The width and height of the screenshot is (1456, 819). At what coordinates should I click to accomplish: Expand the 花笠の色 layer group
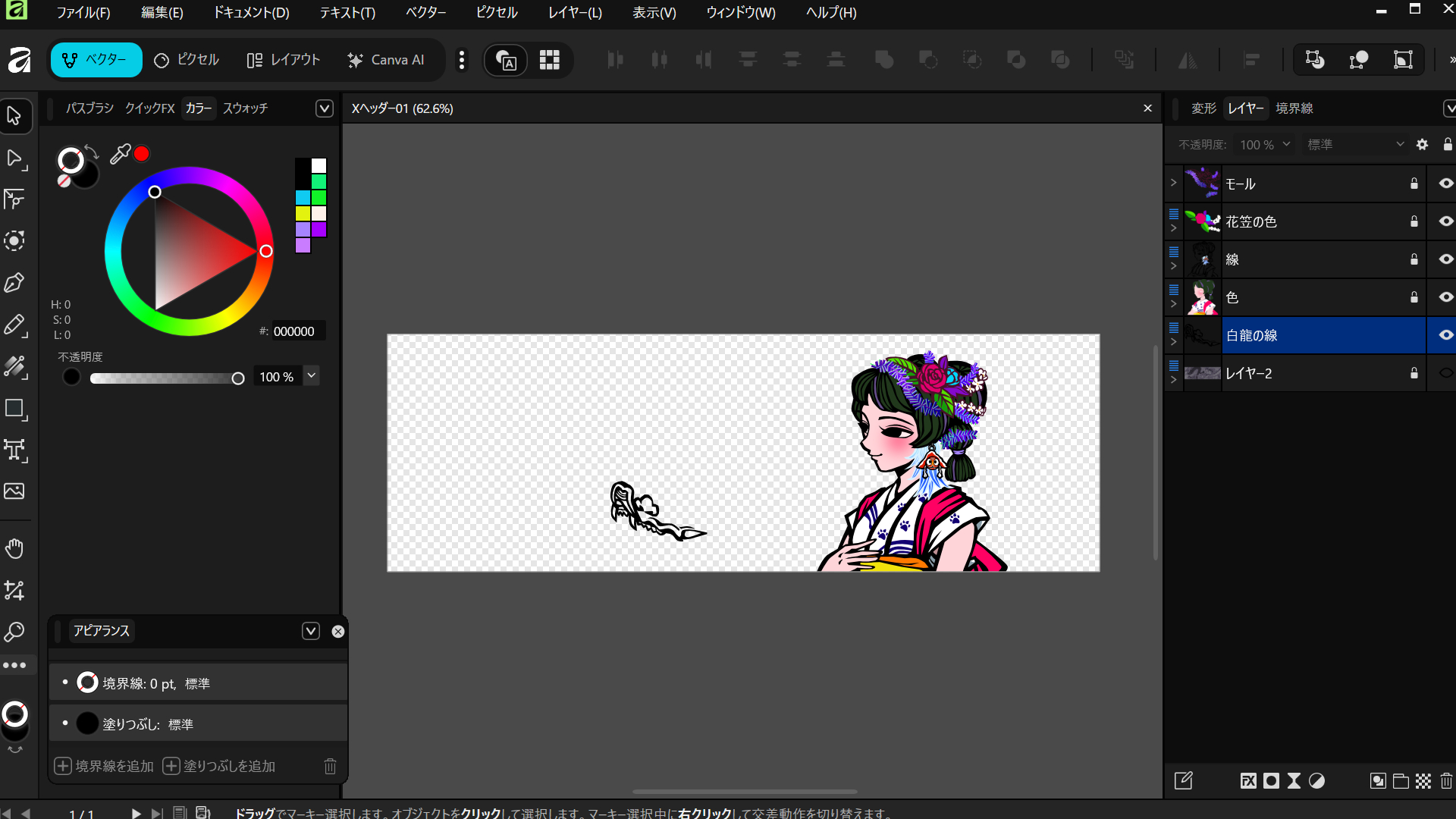(x=1173, y=228)
